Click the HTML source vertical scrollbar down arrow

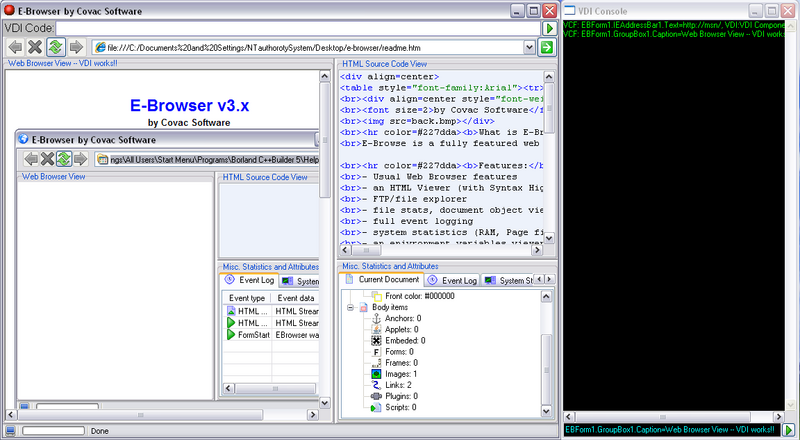click(x=549, y=237)
